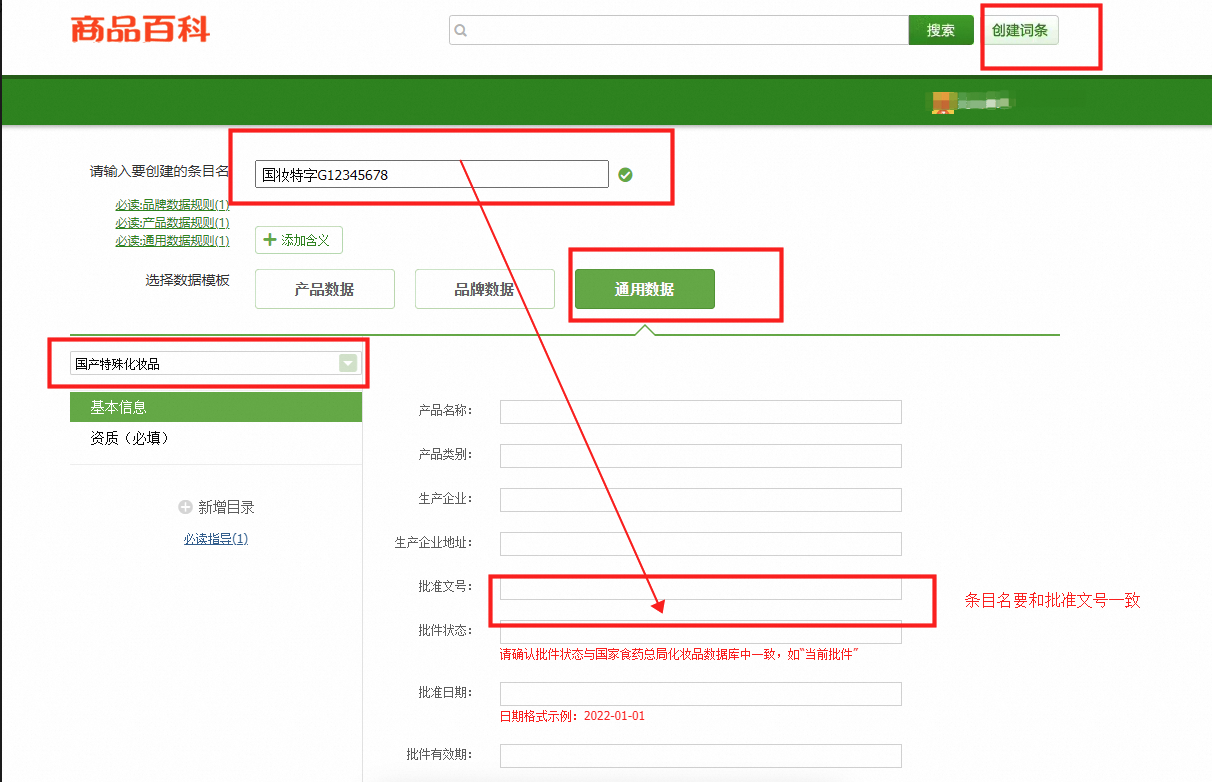
Task: Click the plus icon beside 添加含义
Action: pyautogui.click(x=269, y=240)
